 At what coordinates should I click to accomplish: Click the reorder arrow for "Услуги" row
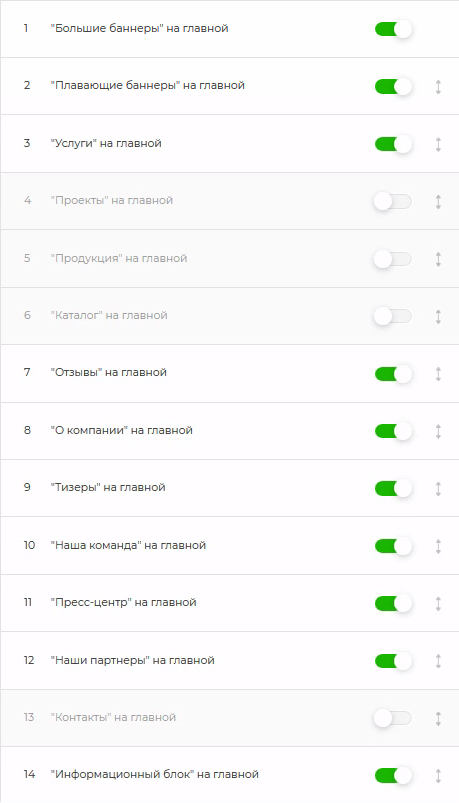coord(438,144)
